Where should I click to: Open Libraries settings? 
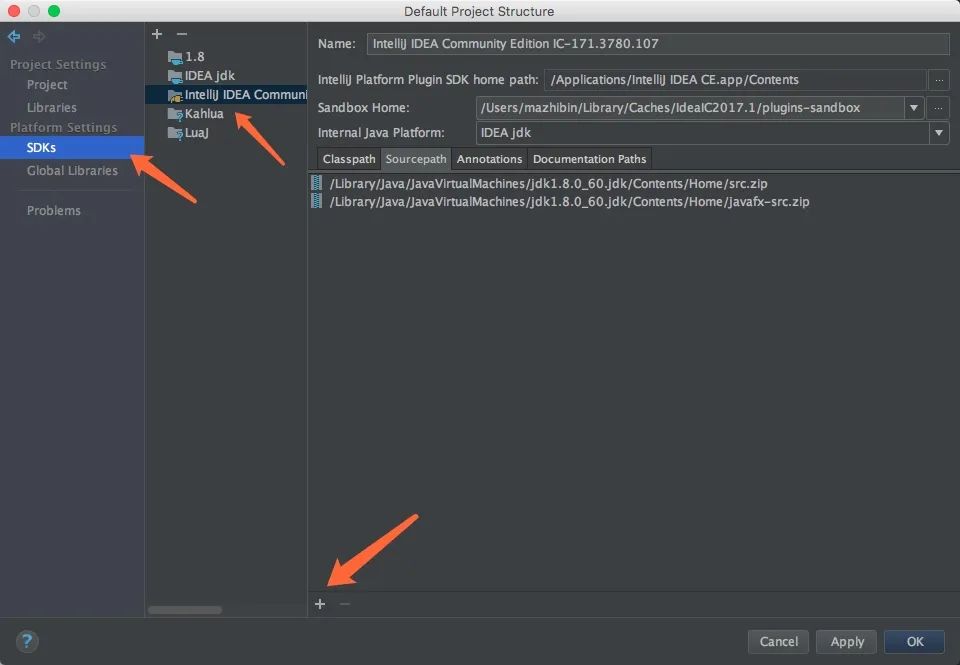click(x=52, y=107)
